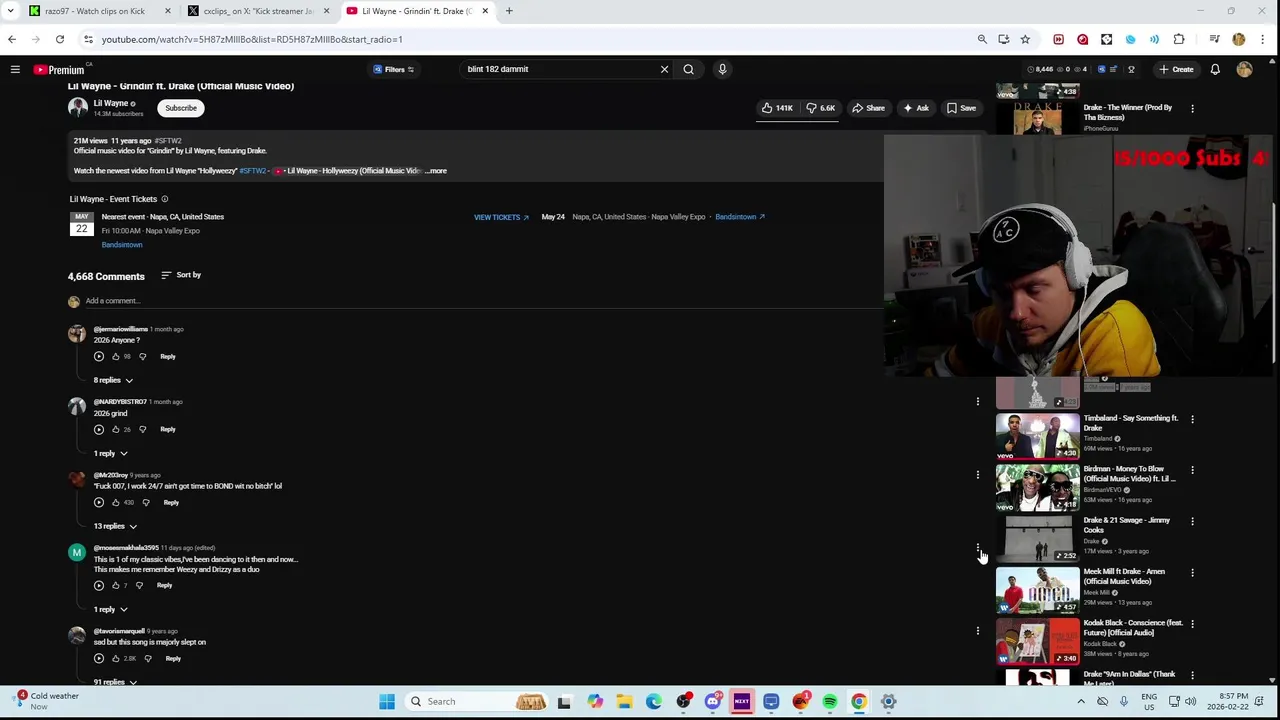Expand 1 reply under mosesmakhala3595 comment
The width and height of the screenshot is (1280, 720).
(111, 609)
